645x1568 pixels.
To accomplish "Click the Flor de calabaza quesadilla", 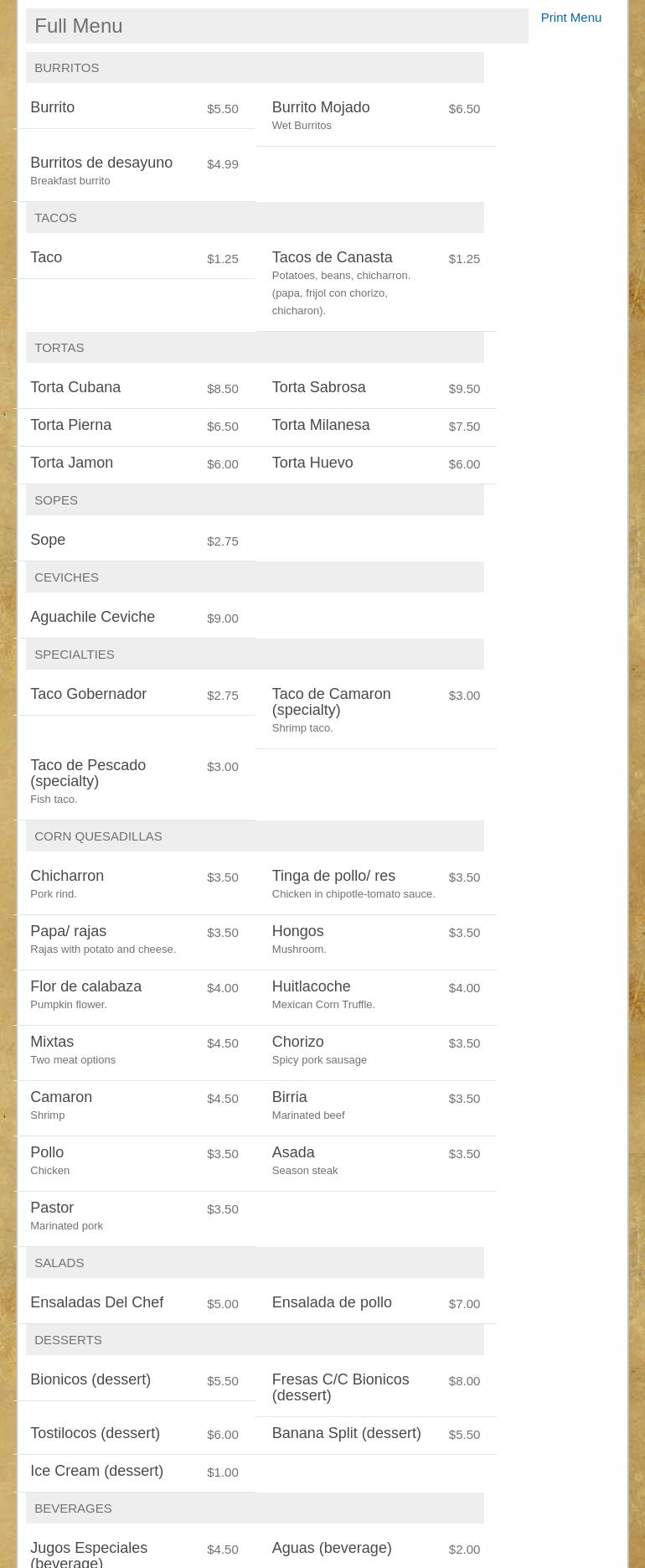I will click(85, 987).
